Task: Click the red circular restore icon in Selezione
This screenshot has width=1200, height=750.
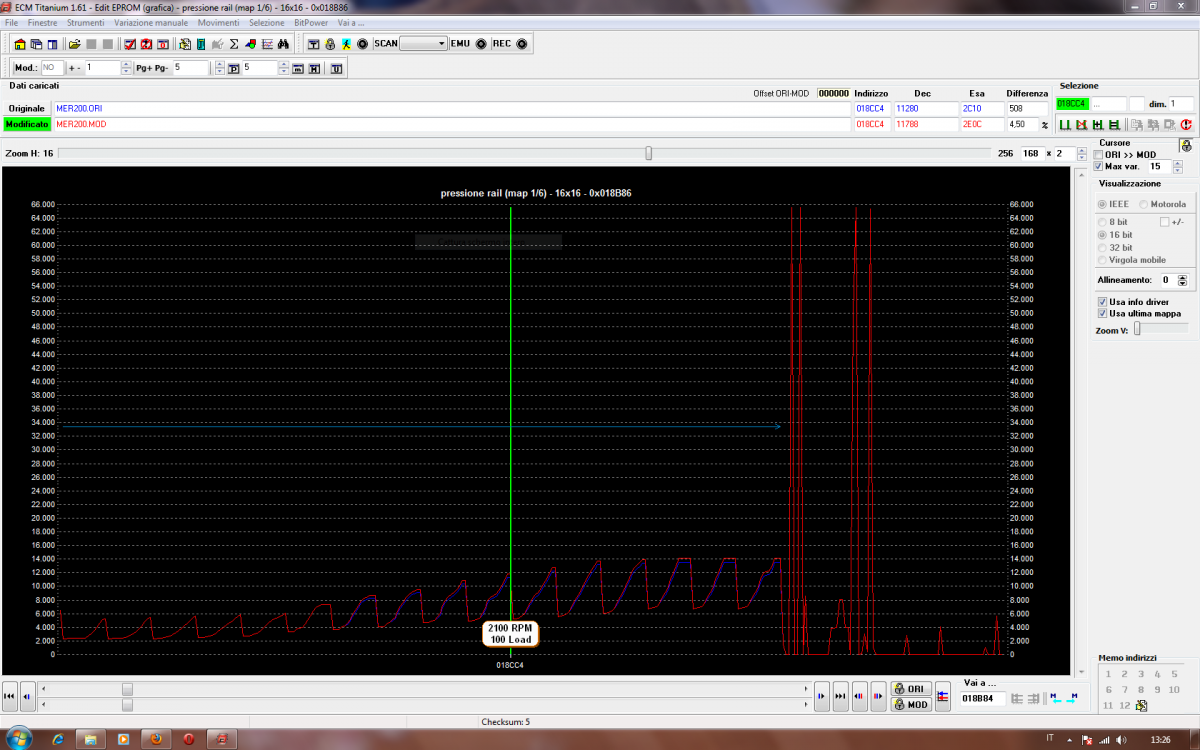Action: coord(1186,125)
